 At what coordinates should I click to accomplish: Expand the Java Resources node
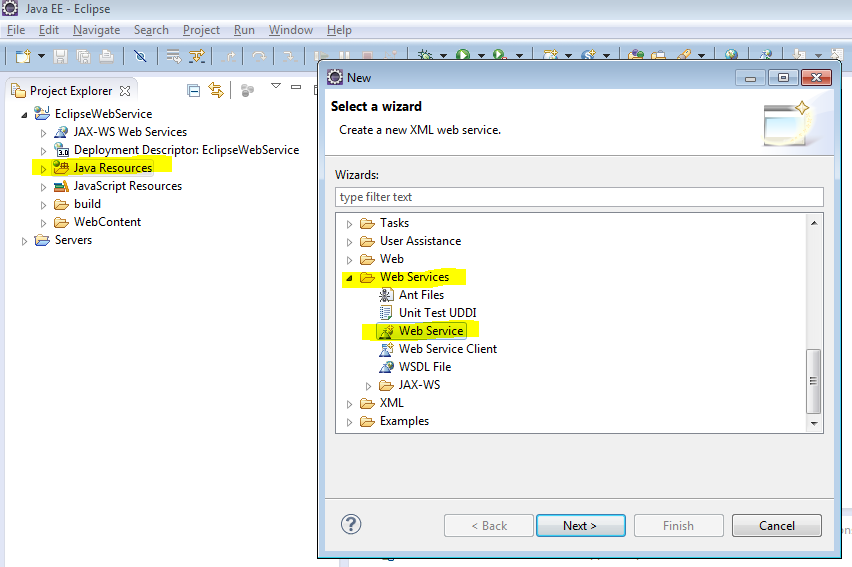click(x=43, y=169)
